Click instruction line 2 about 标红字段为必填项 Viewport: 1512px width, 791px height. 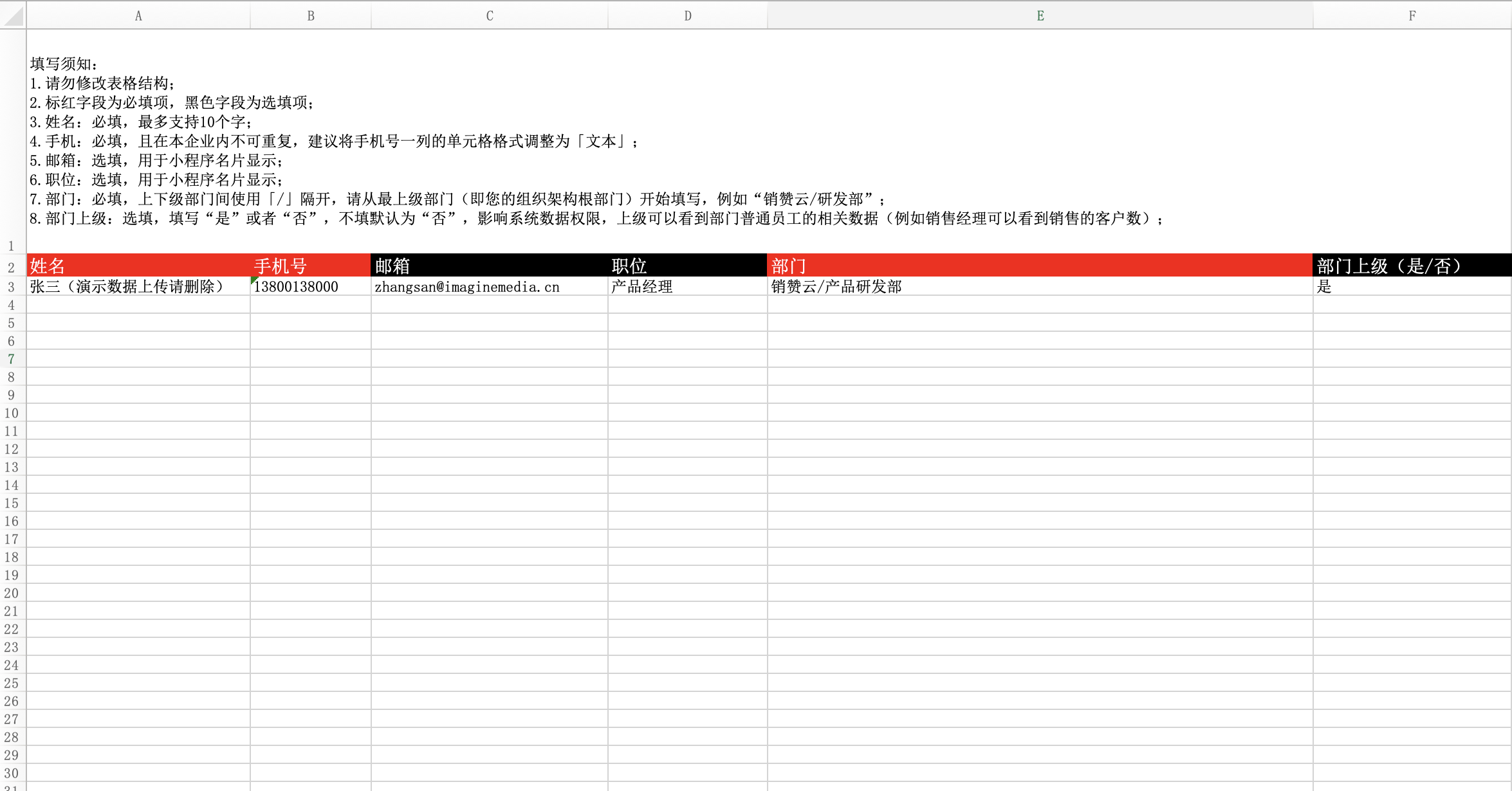[x=172, y=103]
